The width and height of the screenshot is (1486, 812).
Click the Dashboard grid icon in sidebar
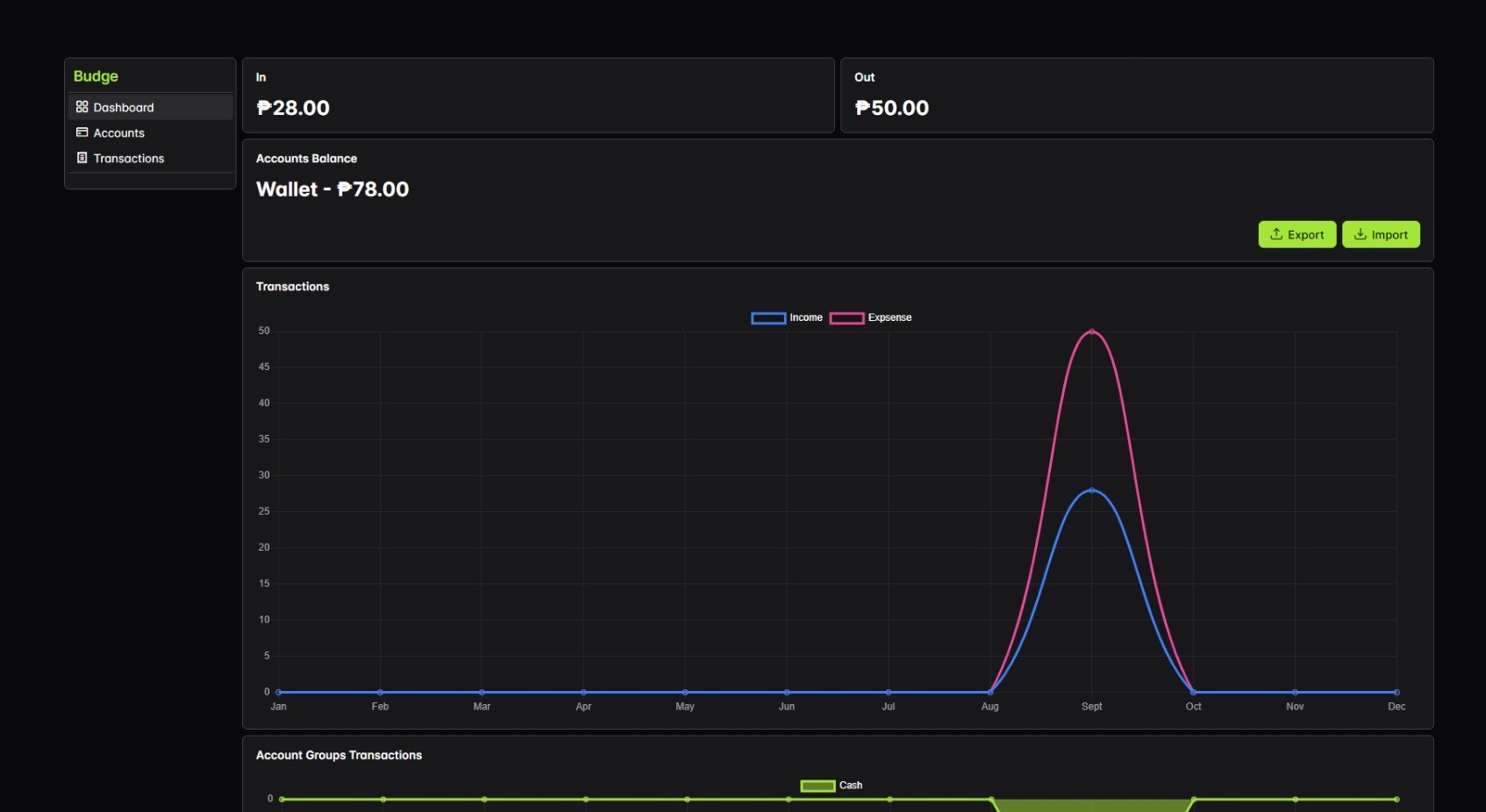pos(82,107)
